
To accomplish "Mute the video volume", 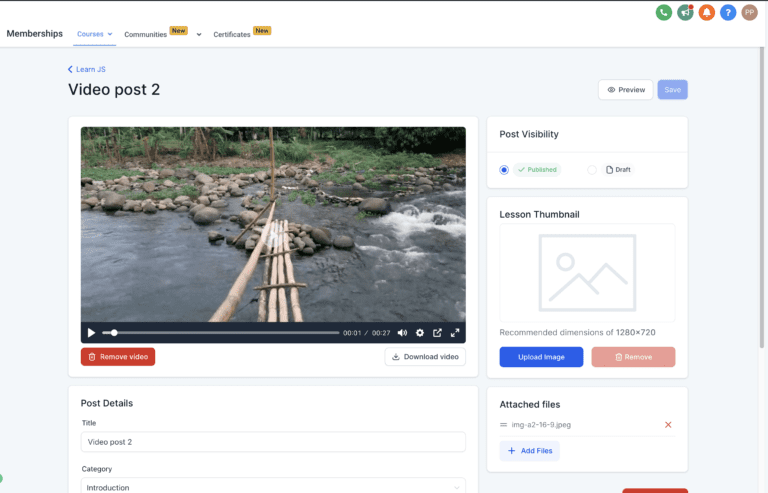I will tap(402, 333).
